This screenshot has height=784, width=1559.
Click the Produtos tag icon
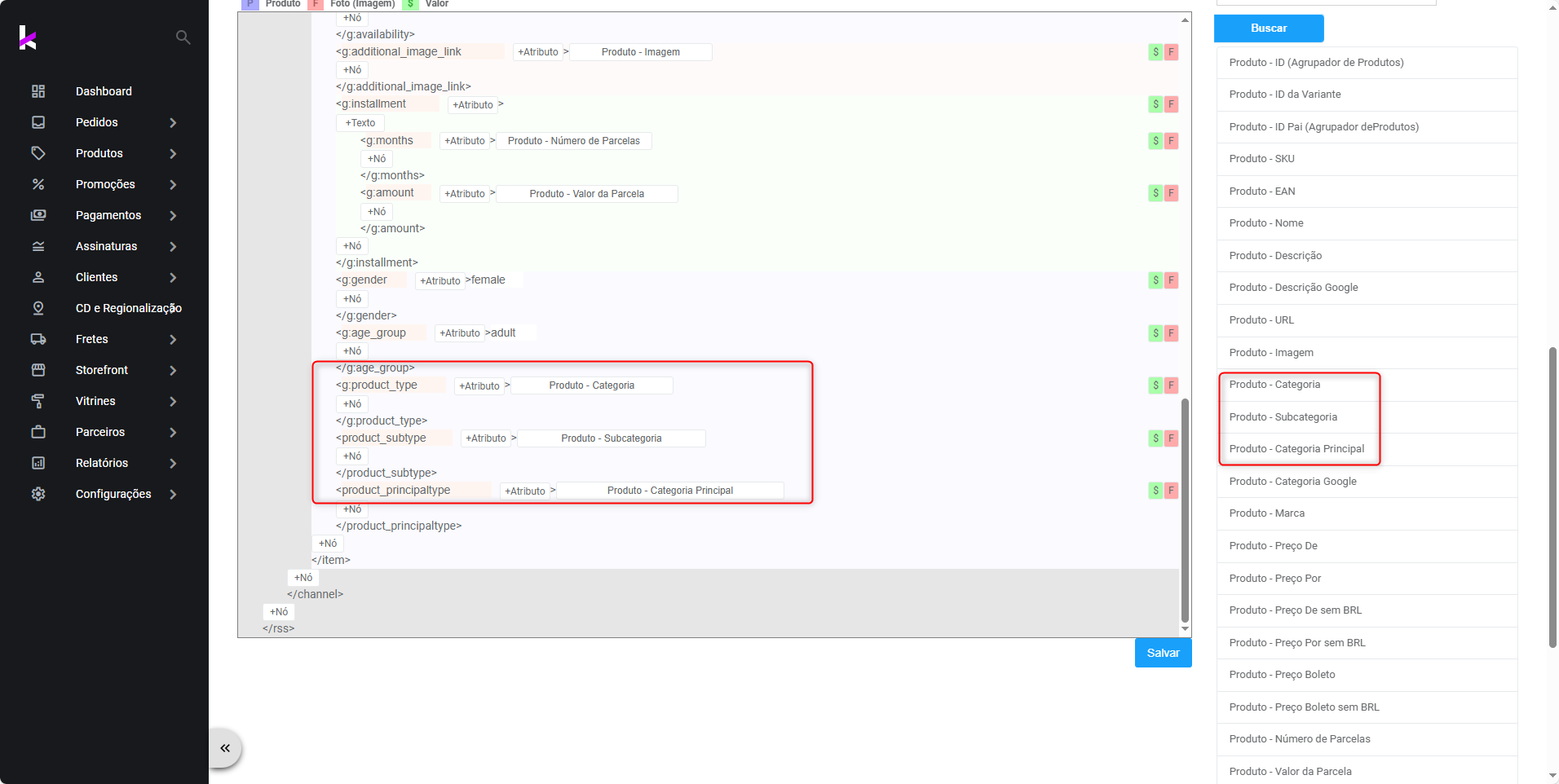click(38, 153)
